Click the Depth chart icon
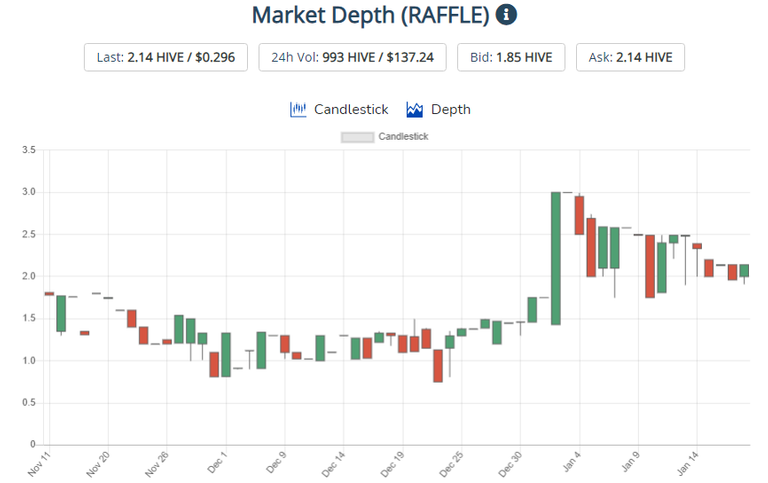Screen dimensions: 768x483 click(x=414, y=109)
